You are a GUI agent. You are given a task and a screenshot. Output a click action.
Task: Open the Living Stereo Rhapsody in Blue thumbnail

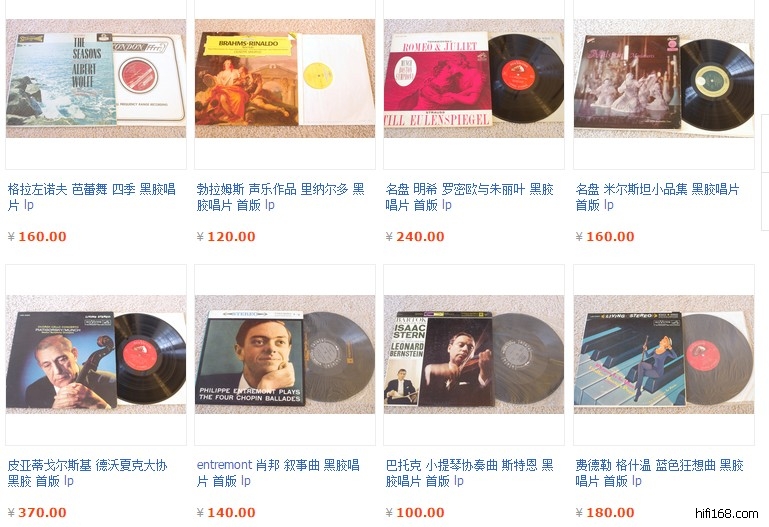coord(664,354)
